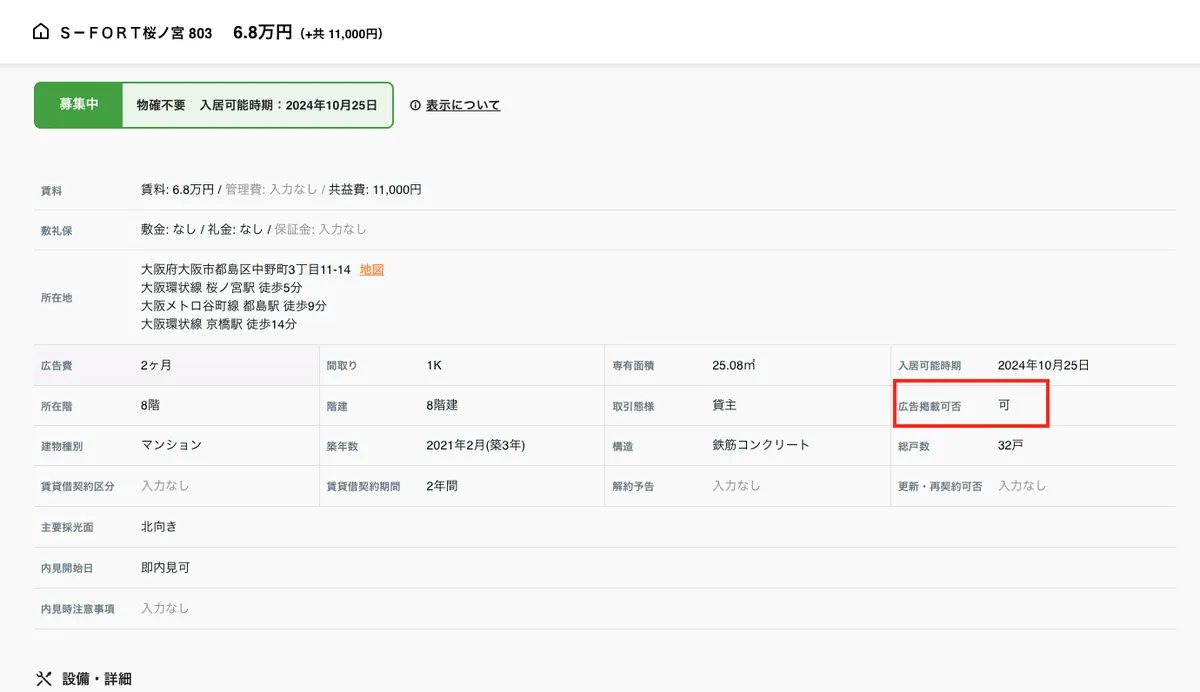Screen dimensions: 1200x692
Task: Click the 8階建 building height value
Action: [x=442, y=405]
